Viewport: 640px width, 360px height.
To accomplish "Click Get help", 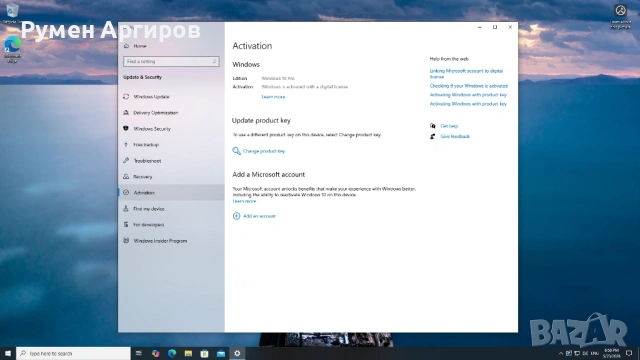I will (x=444, y=126).
